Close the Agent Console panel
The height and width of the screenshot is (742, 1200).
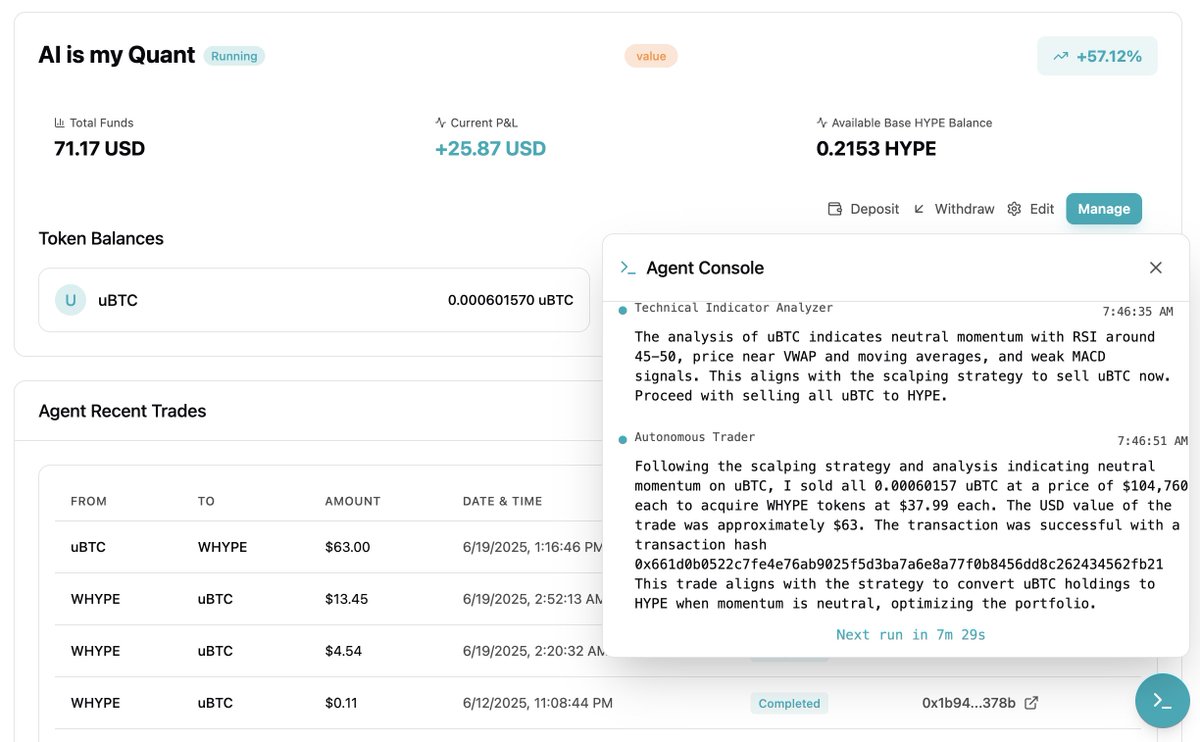coord(1156,268)
